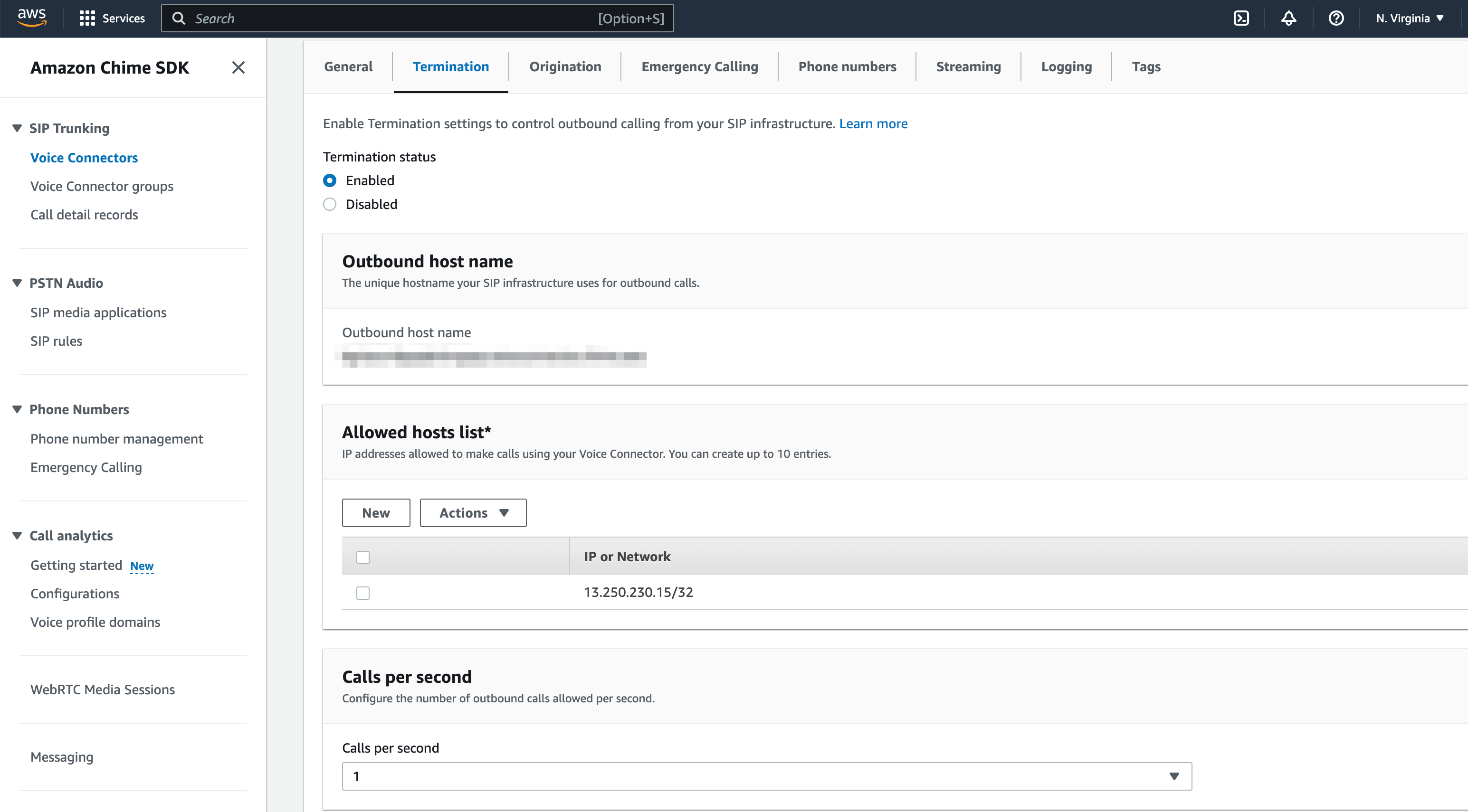This screenshot has width=1468, height=812.
Task: Open the Services grid menu
Action: [112, 18]
